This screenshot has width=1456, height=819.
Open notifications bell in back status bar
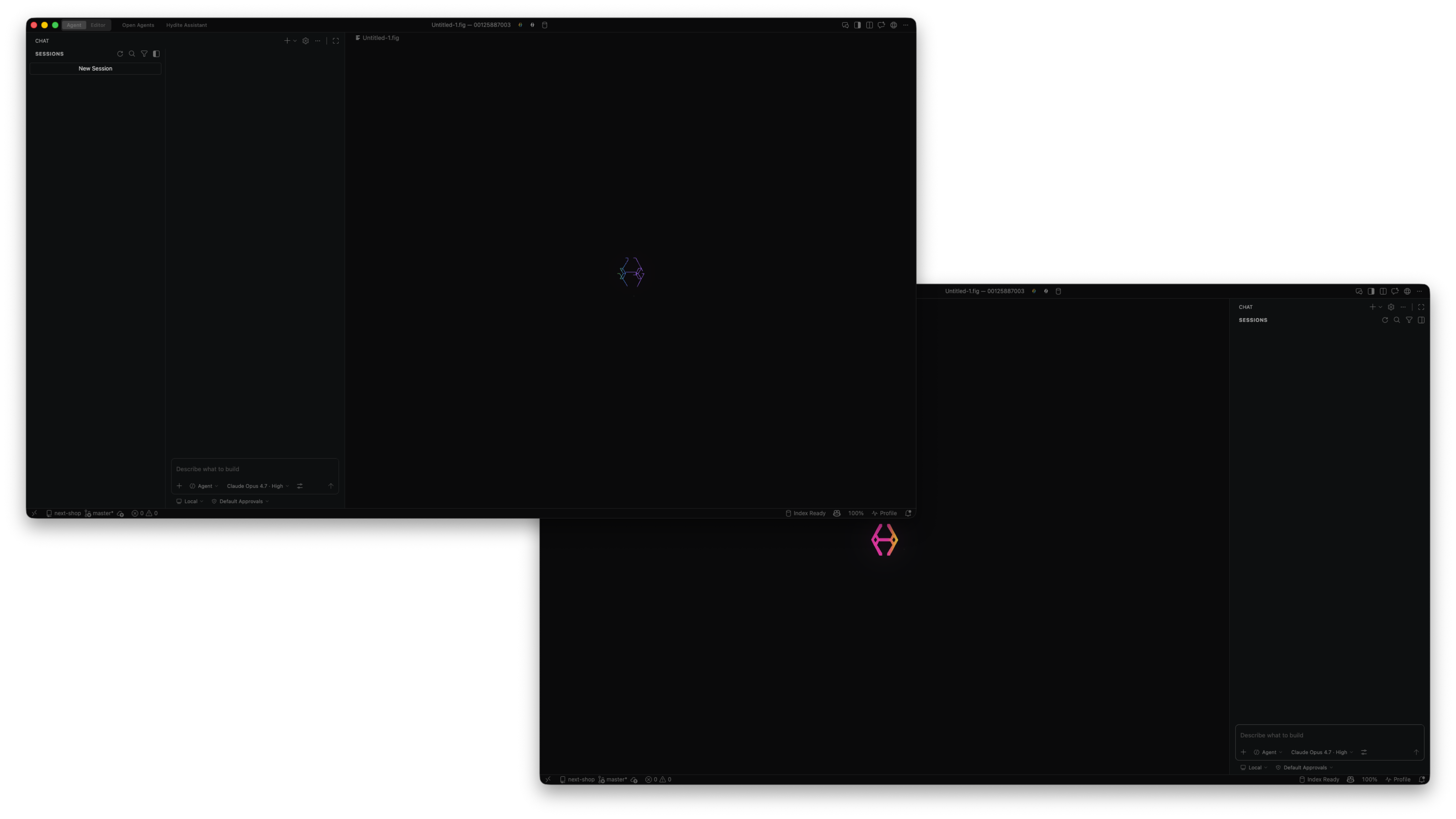[1422, 780]
